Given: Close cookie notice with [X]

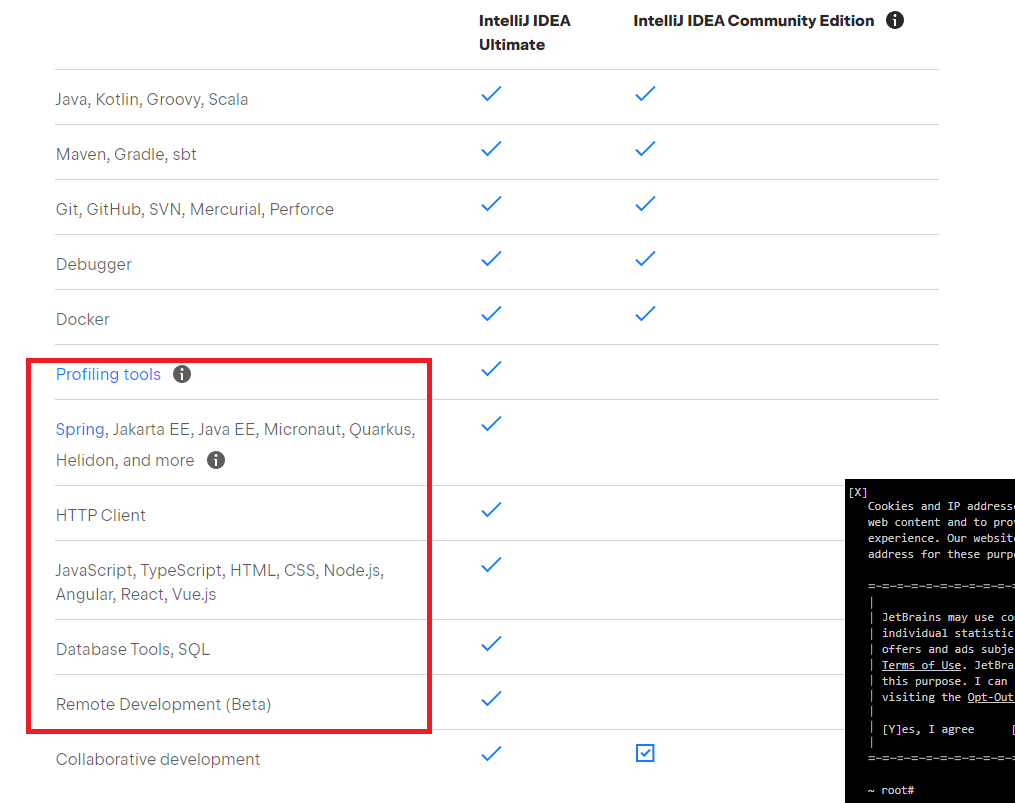Looking at the screenshot, I should coord(858,492).
